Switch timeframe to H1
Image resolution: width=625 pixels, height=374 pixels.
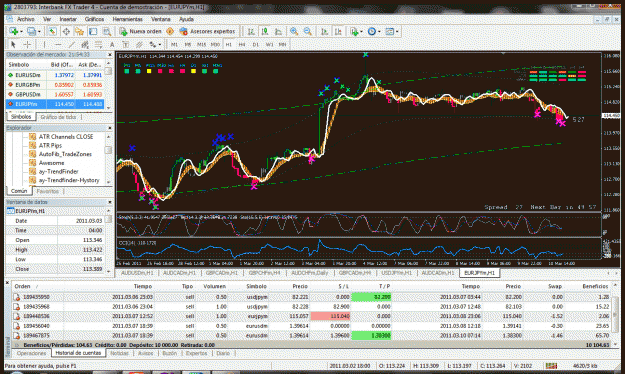229,44
